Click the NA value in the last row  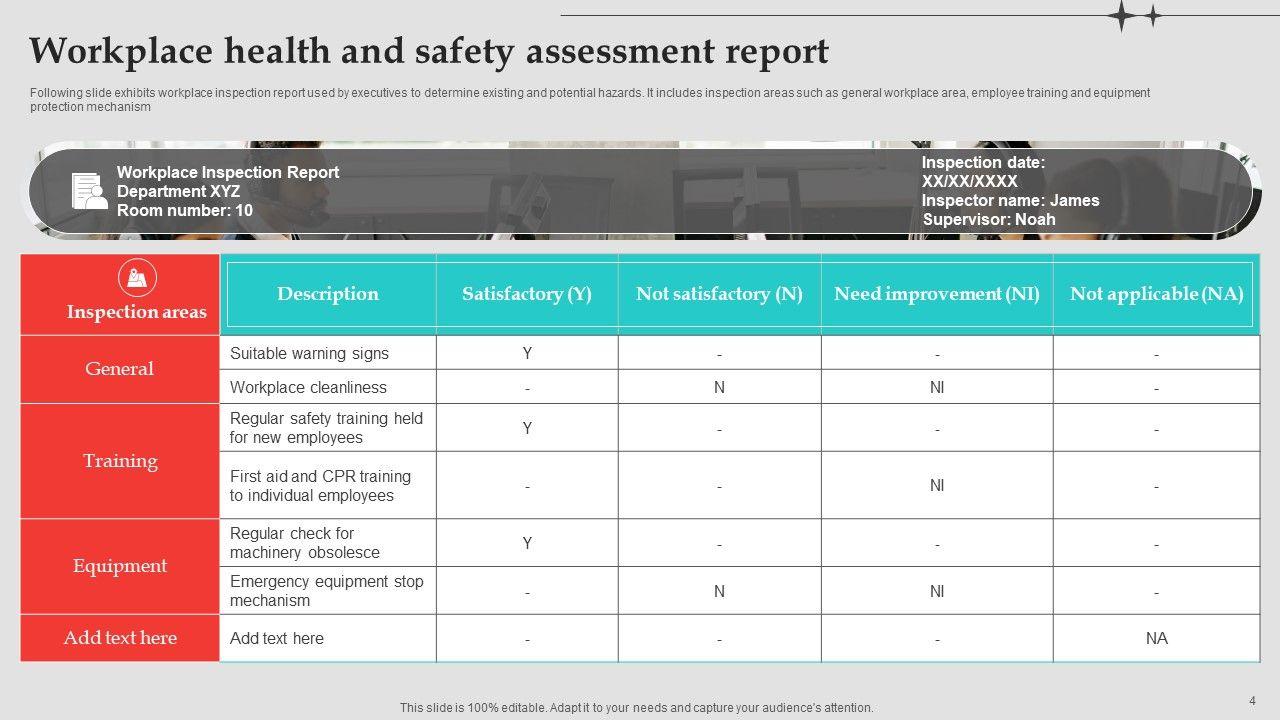click(1156, 639)
